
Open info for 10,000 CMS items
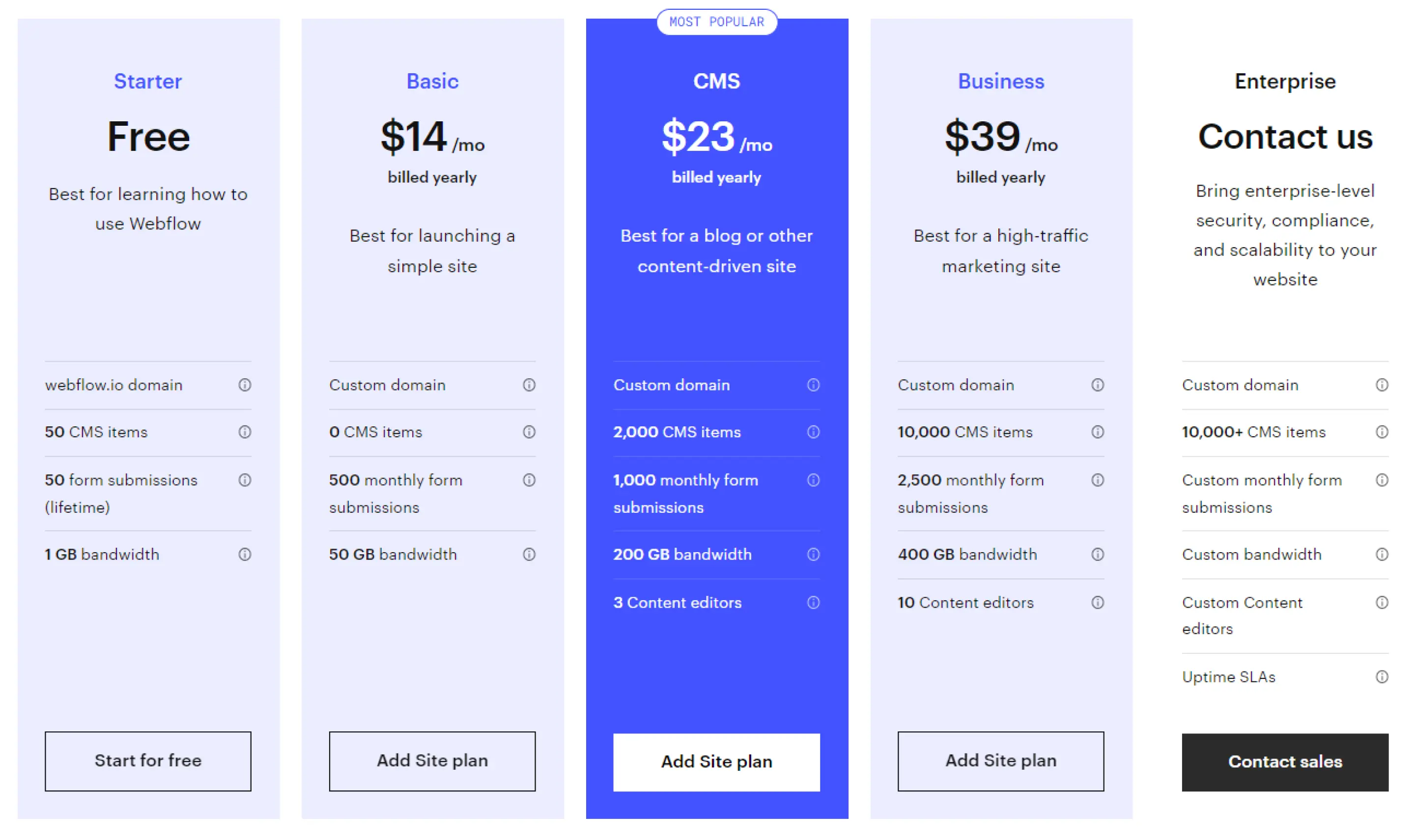pyautogui.click(x=1098, y=432)
